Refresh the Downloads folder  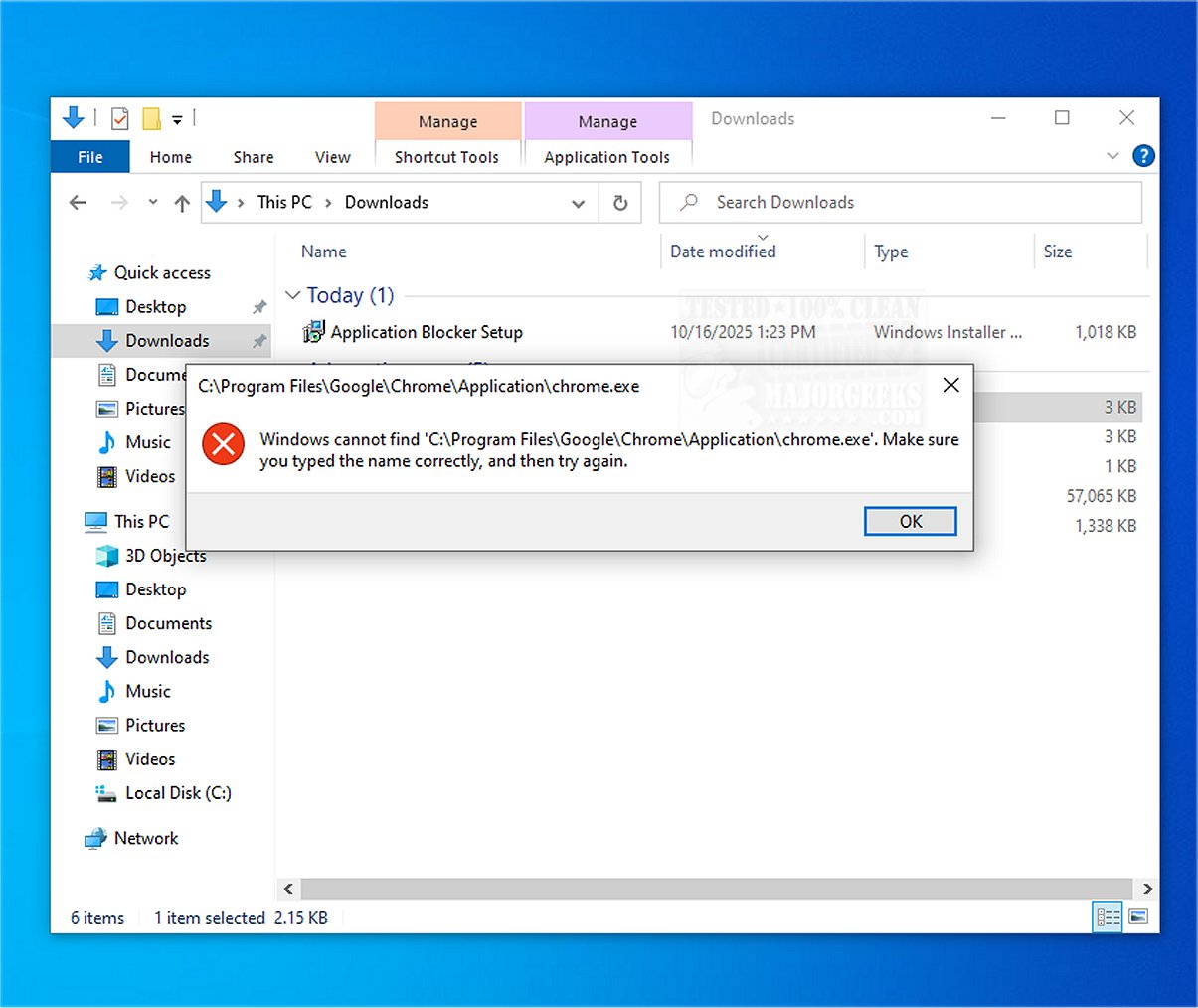[x=620, y=203]
